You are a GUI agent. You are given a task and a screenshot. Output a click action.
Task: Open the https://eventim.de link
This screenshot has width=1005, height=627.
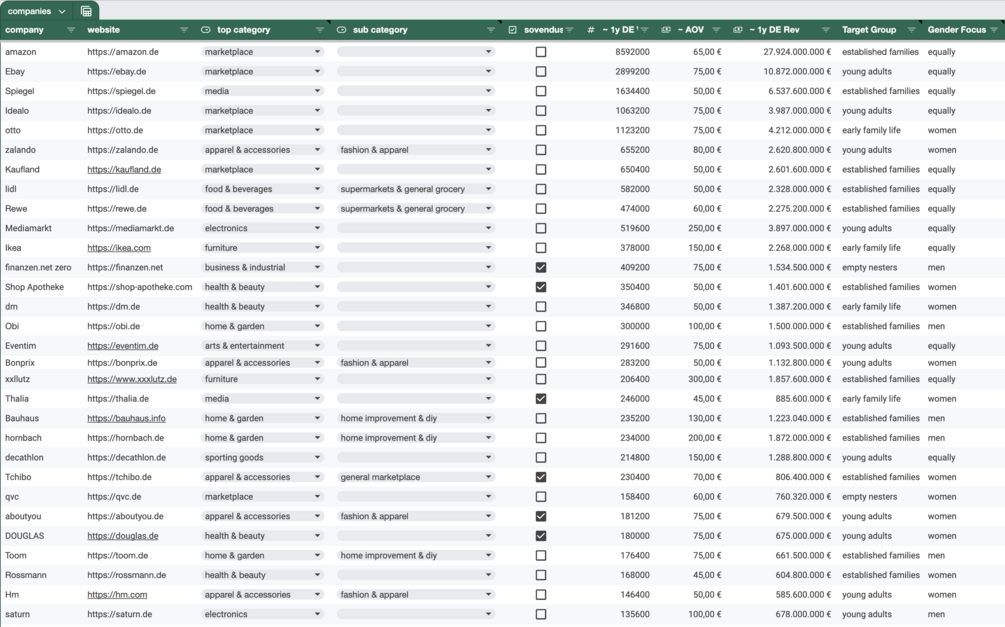123,346
